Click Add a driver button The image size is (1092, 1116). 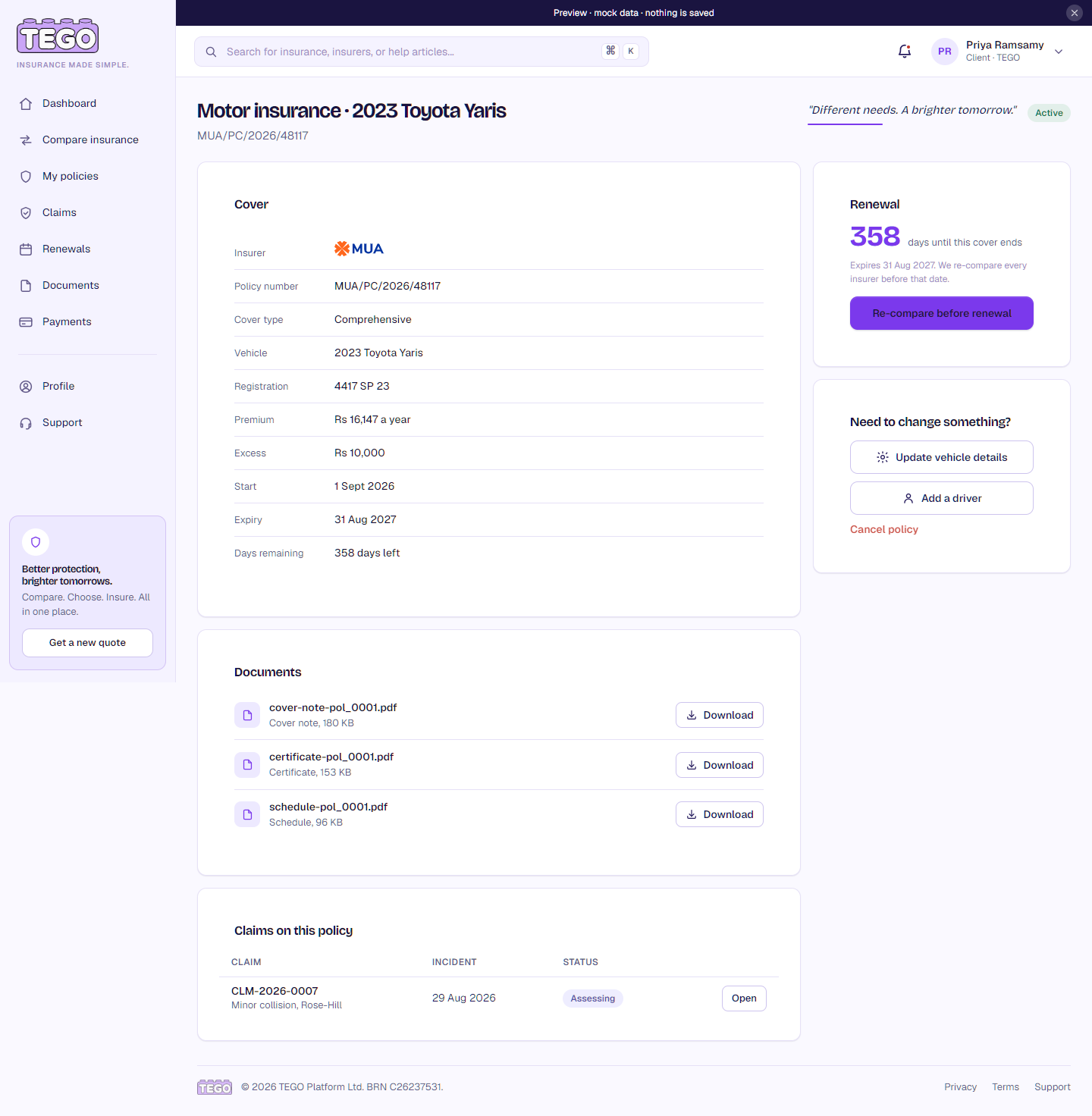[942, 498]
